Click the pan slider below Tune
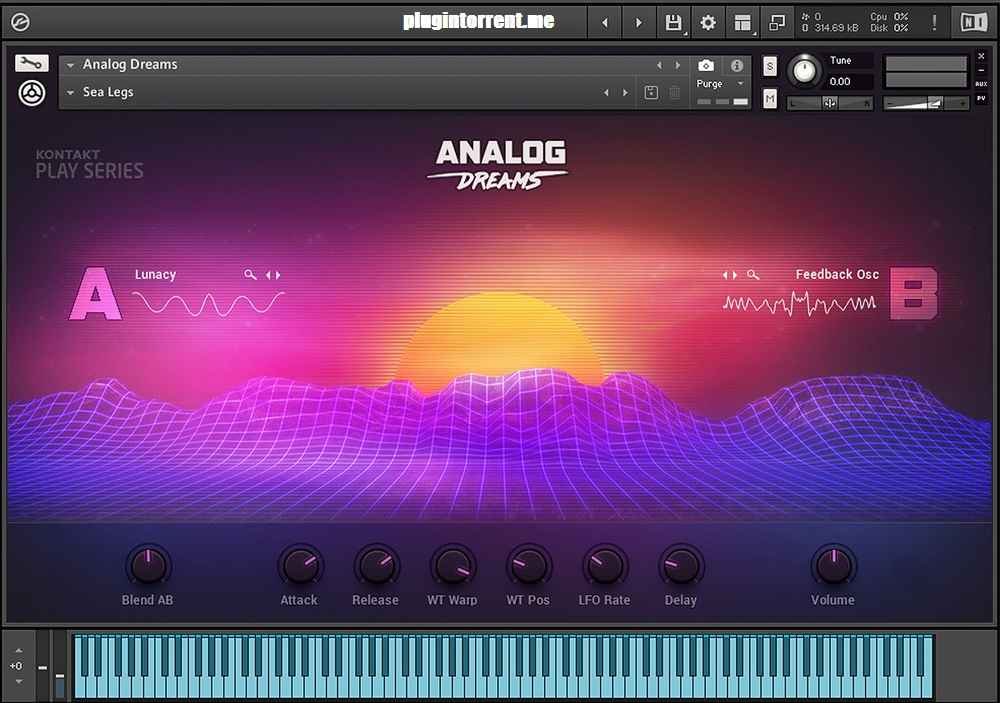The image size is (1000, 703). [830, 103]
